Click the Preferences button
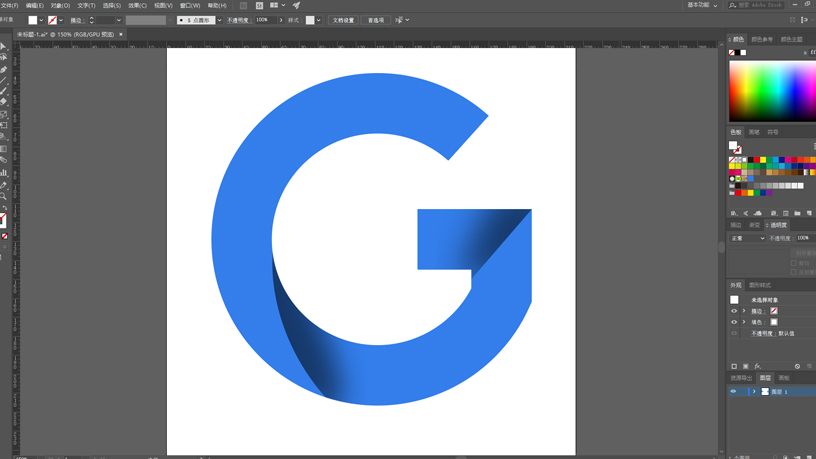Image resolution: width=816 pixels, height=459 pixels. click(376, 20)
